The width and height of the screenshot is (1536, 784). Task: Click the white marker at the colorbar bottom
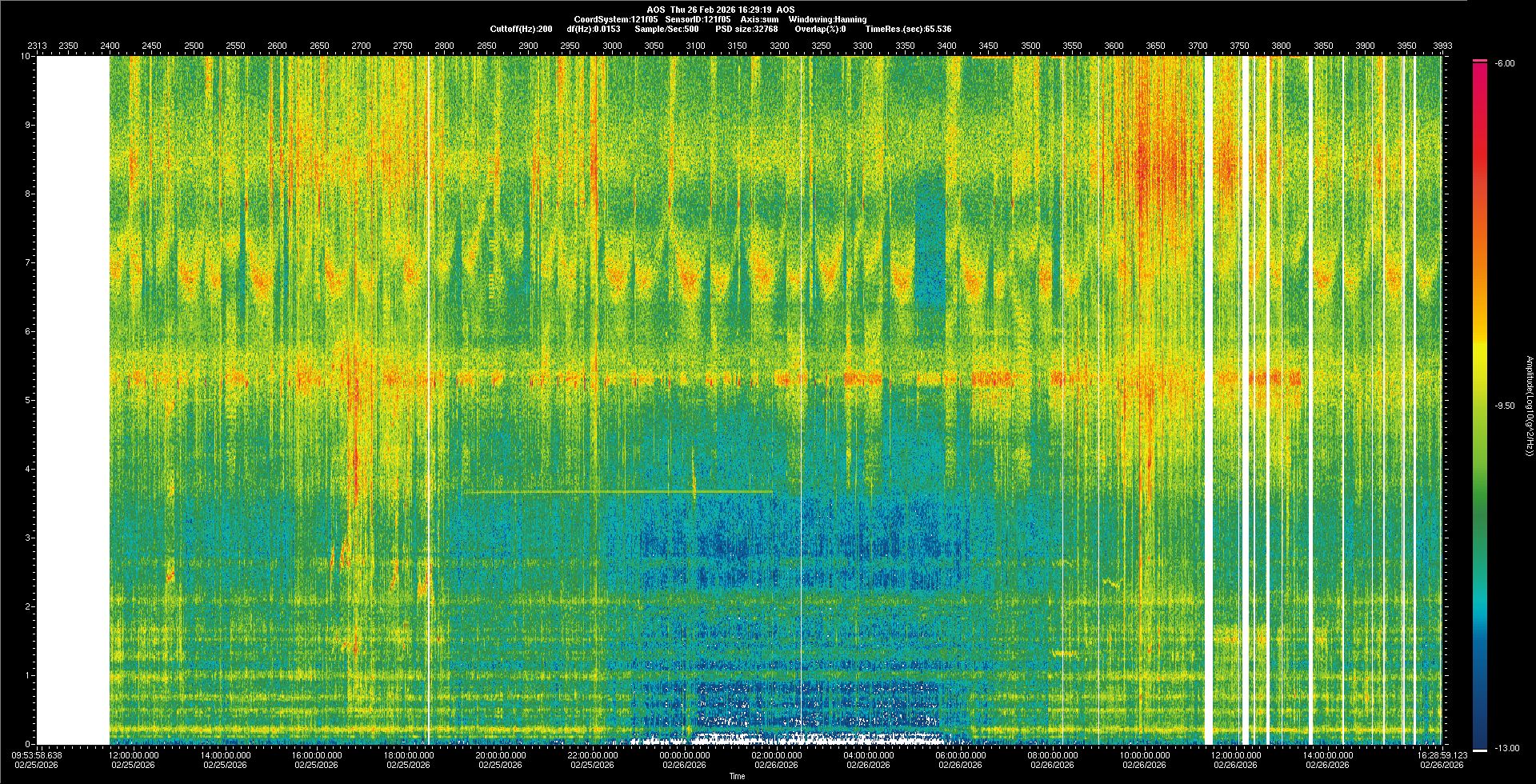tap(1479, 750)
